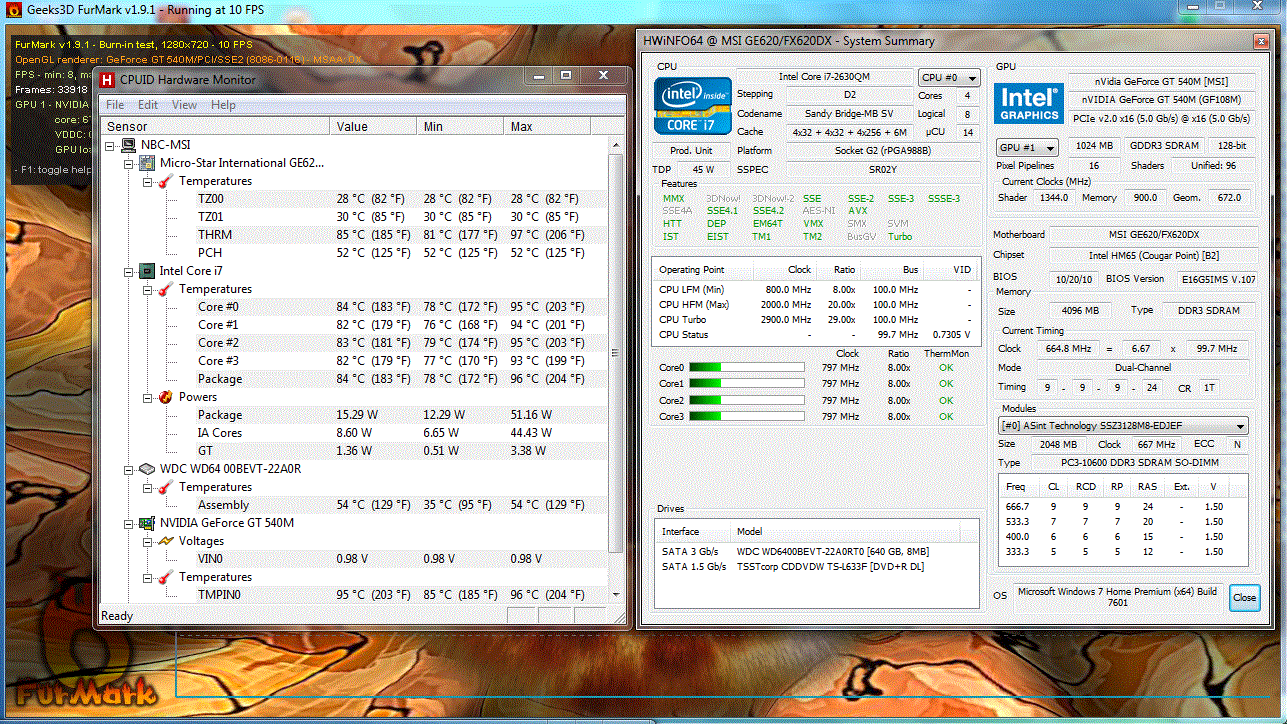Open the Help menu in Hardware Monitor
Image resolution: width=1287 pixels, height=724 pixels.
(223, 105)
